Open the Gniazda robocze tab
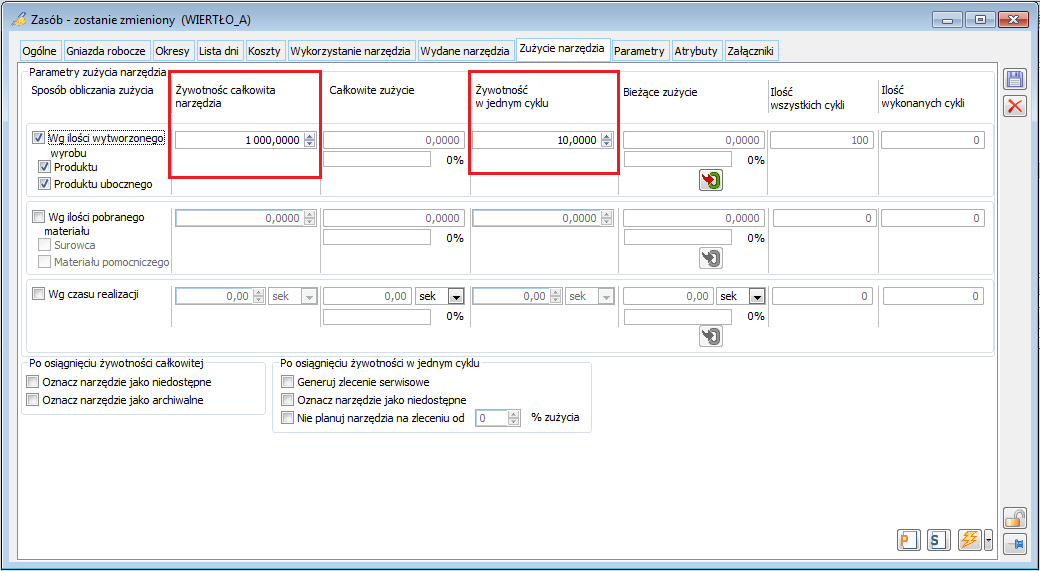 pos(107,50)
